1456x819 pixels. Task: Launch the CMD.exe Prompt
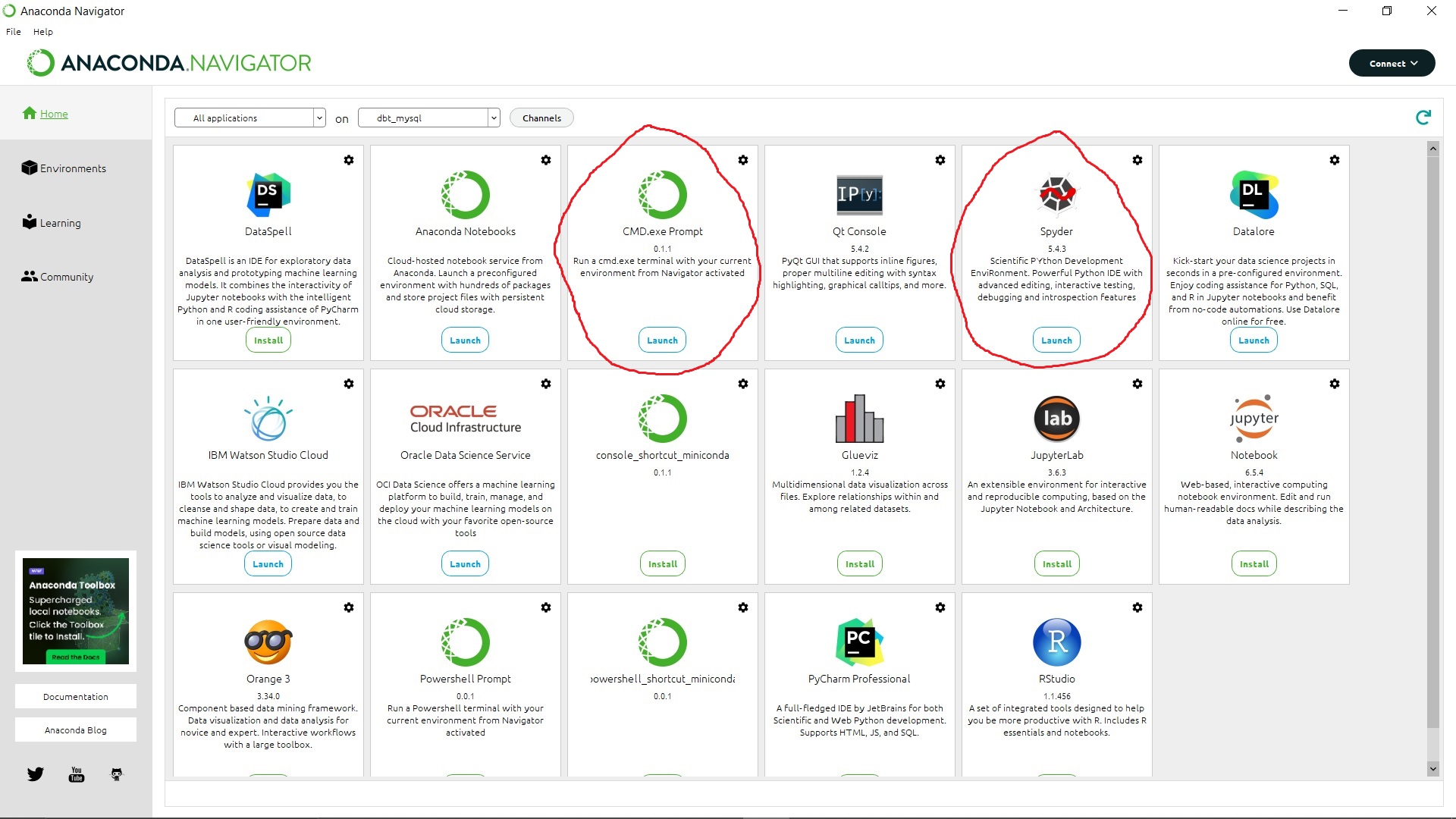click(662, 340)
